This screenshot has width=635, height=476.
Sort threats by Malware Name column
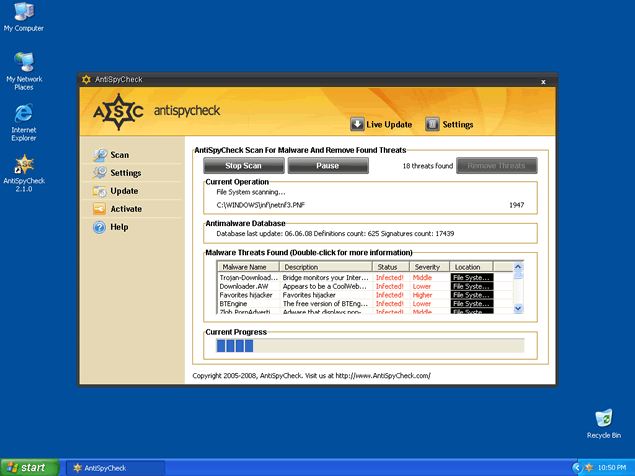point(244,267)
